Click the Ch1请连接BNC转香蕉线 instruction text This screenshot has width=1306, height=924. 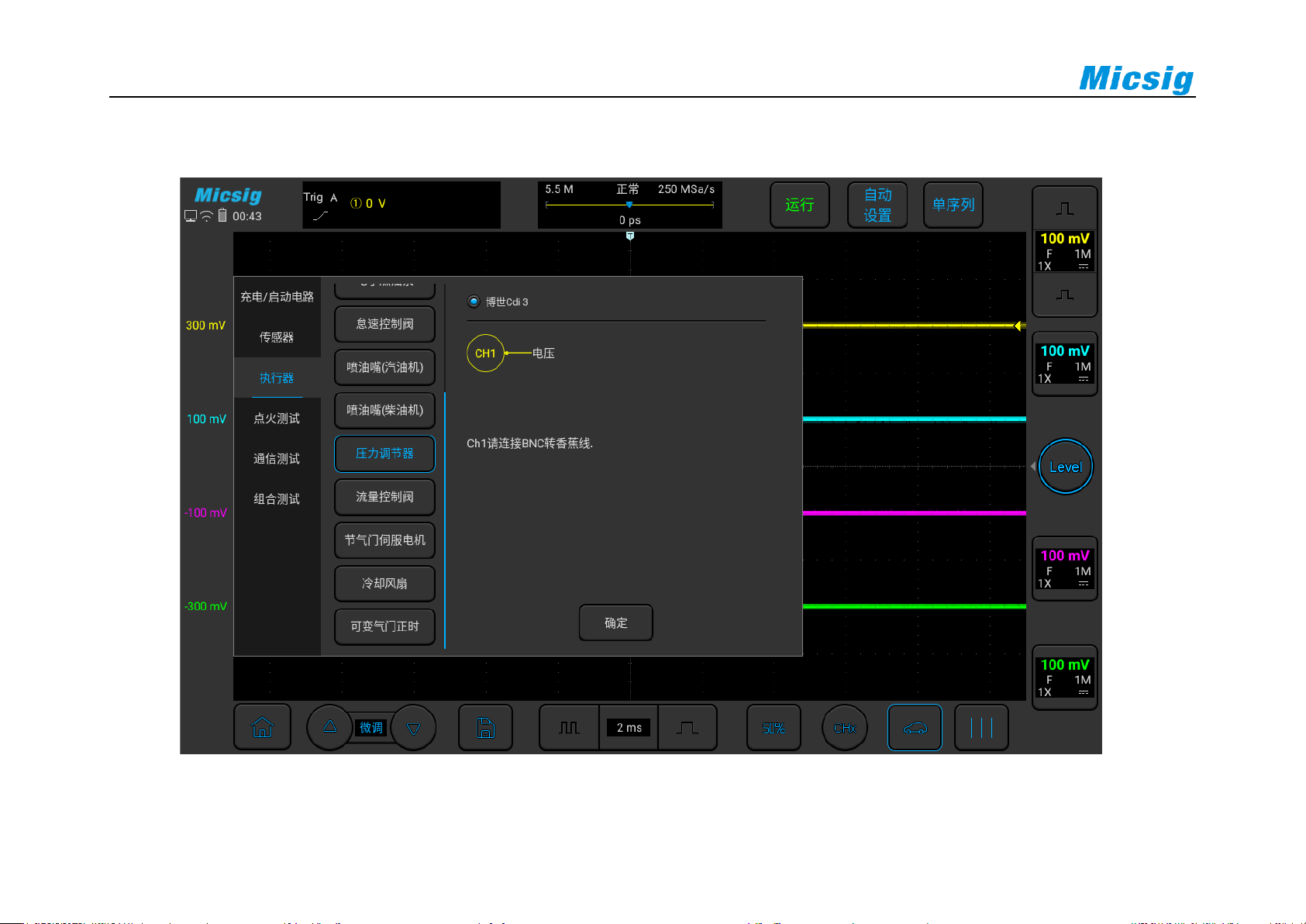point(529,443)
